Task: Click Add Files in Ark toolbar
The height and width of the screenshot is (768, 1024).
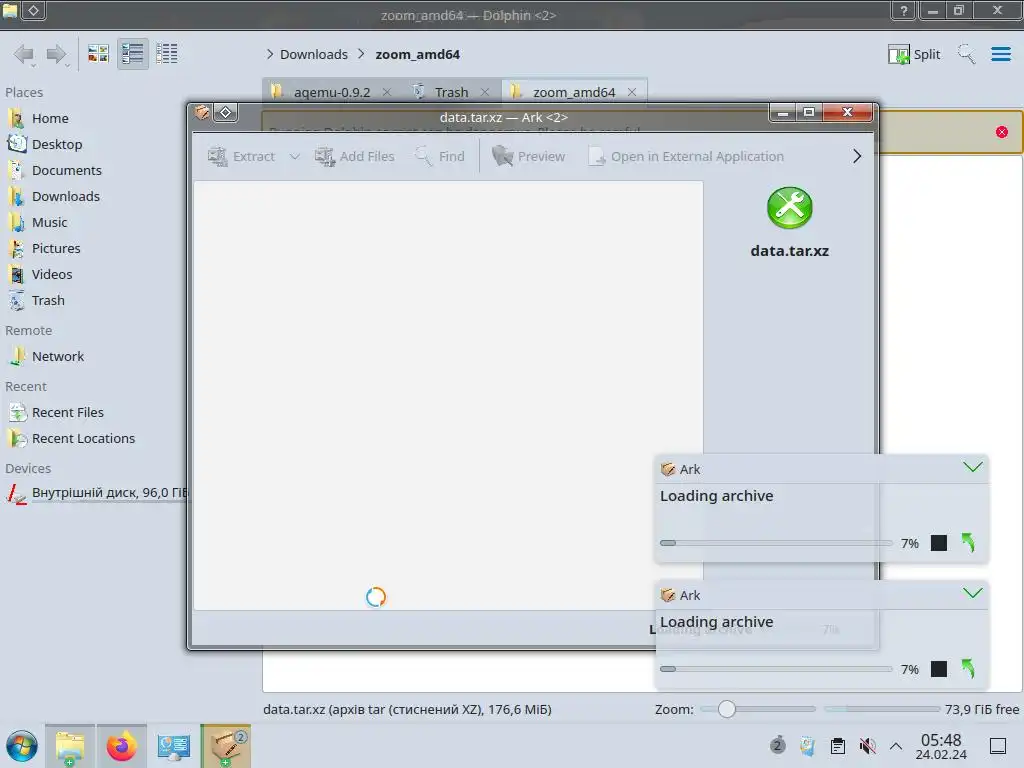Action: (x=355, y=156)
